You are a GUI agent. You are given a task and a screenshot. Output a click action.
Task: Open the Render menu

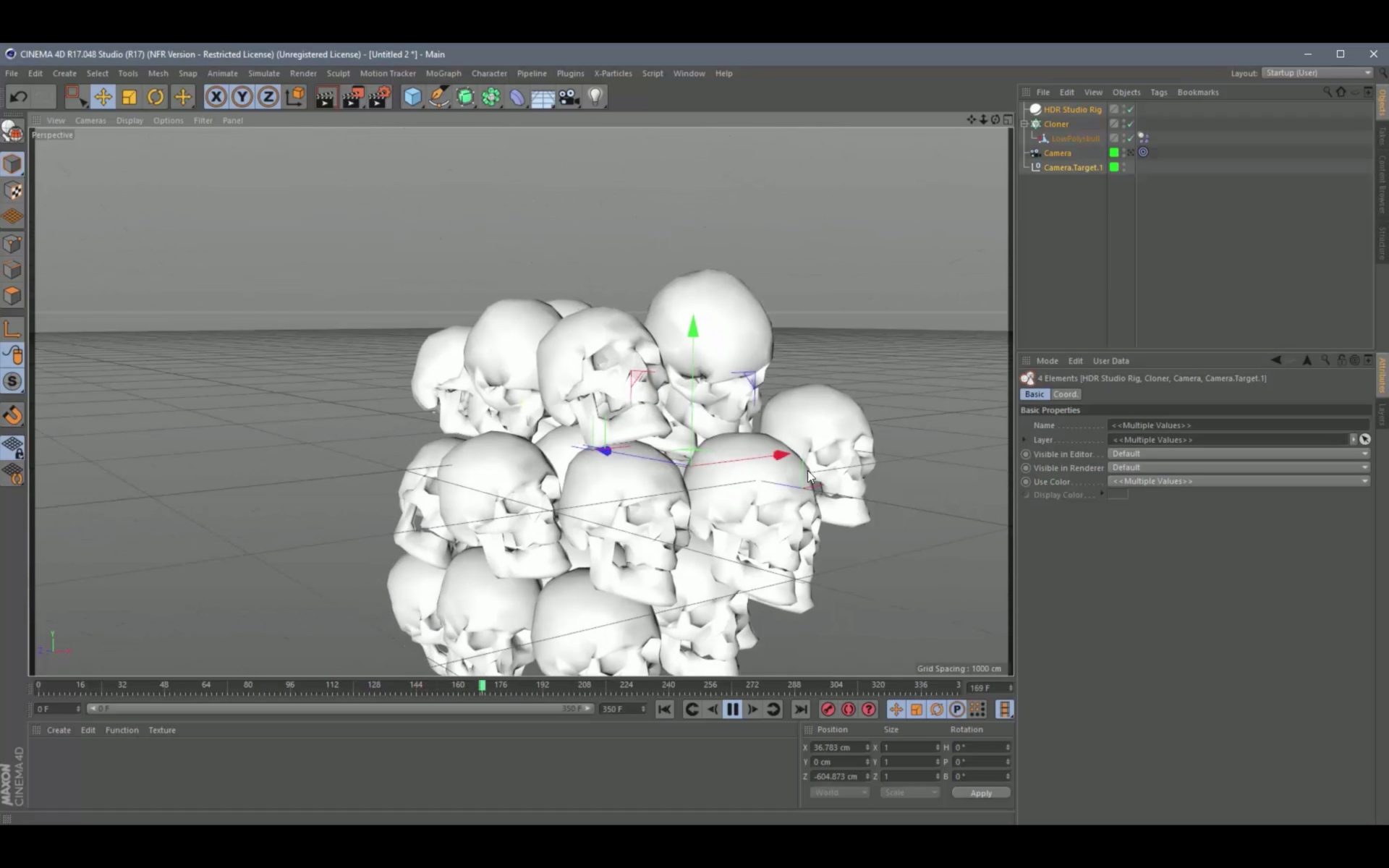[303, 73]
